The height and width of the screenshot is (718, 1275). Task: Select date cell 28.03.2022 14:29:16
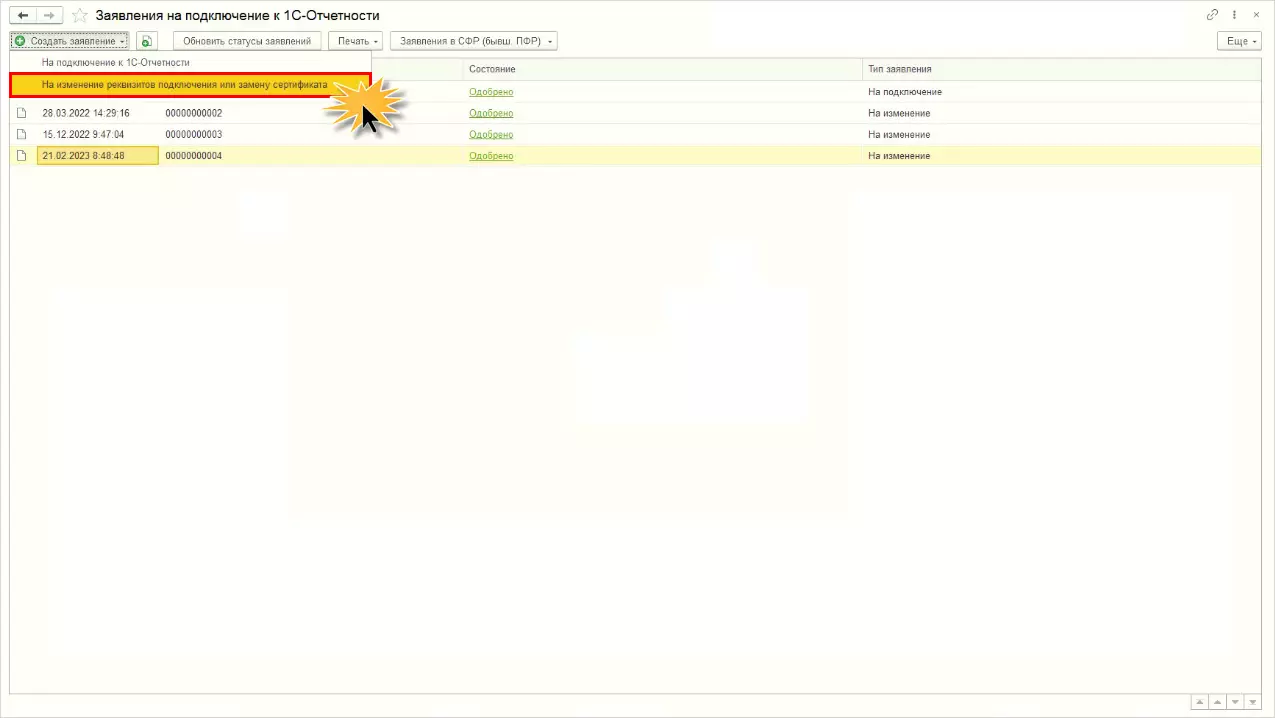point(98,113)
